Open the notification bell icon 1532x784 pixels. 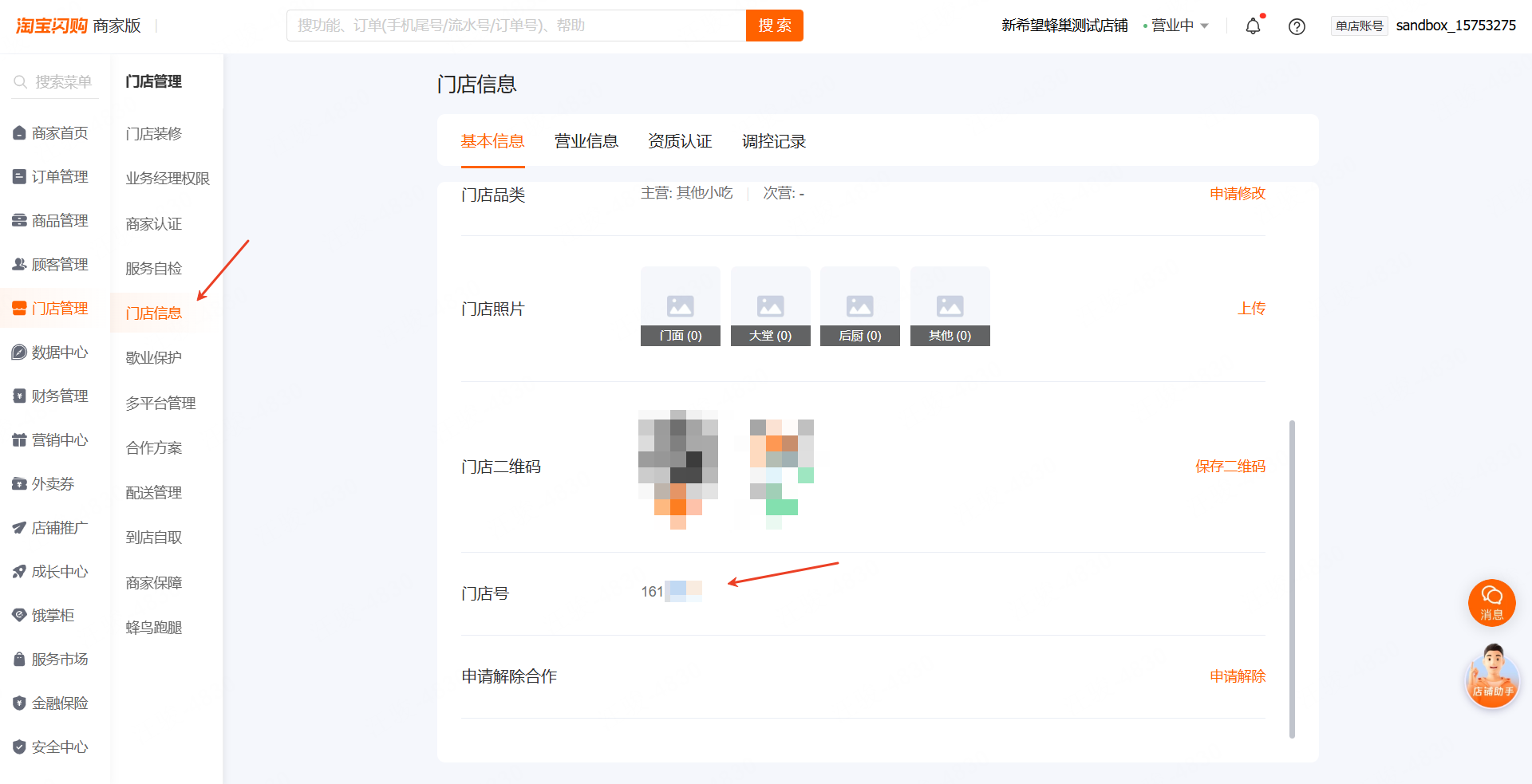(1254, 26)
